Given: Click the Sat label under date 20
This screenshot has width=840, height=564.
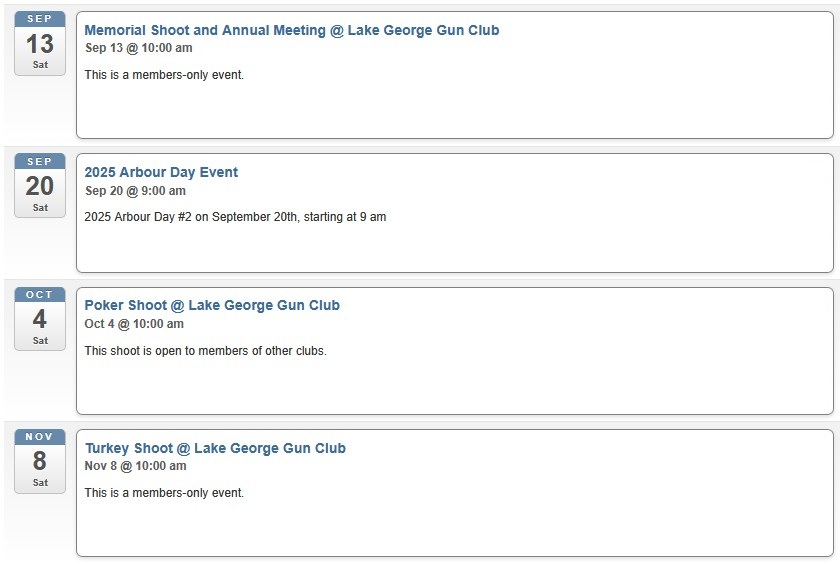Looking at the screenshot, I should click(40, 207).
